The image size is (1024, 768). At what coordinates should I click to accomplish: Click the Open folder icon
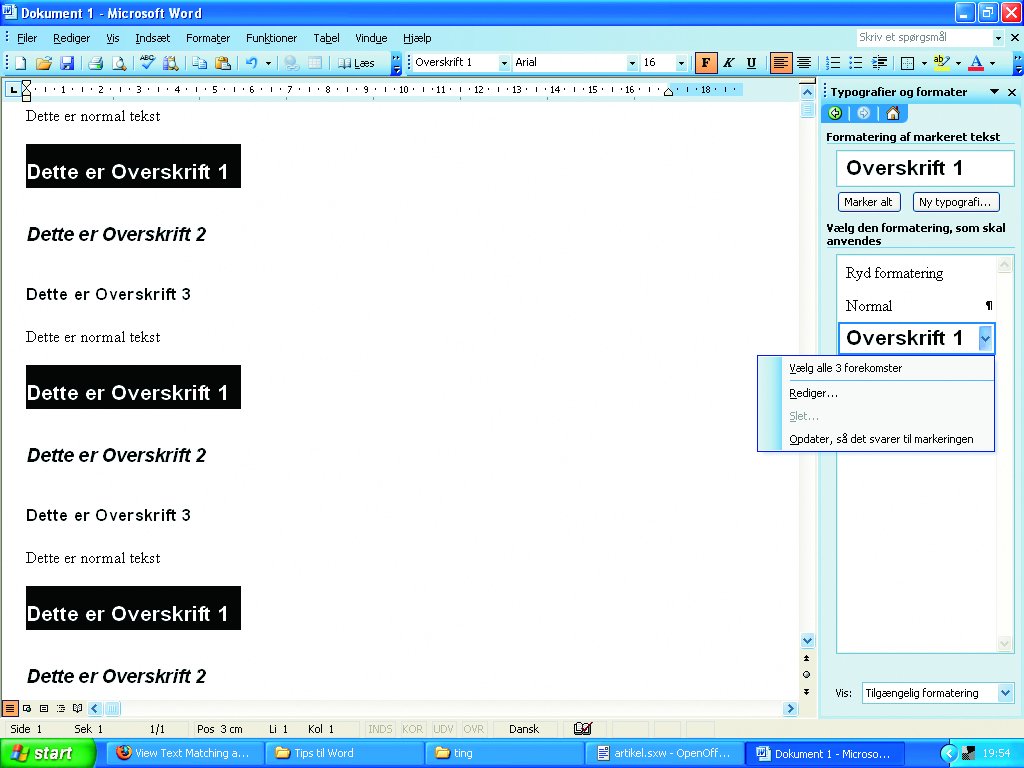click(43, 63)
